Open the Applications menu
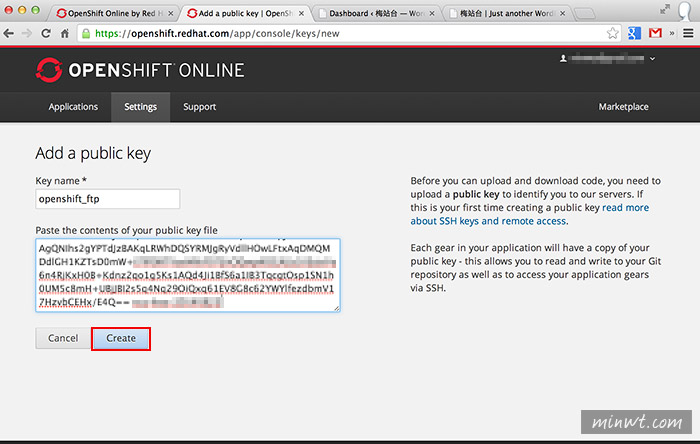Screen dimensions: 700x444 (x=73, y=107)
